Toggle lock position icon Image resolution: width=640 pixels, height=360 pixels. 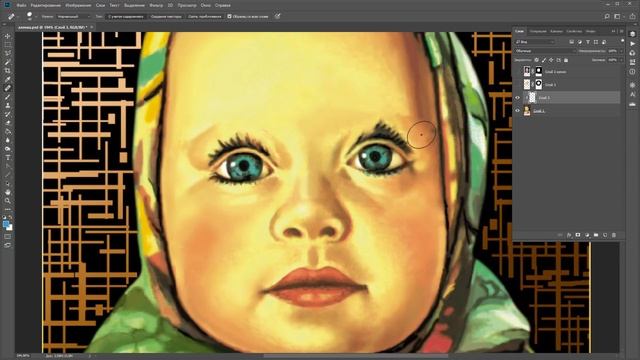551,60
